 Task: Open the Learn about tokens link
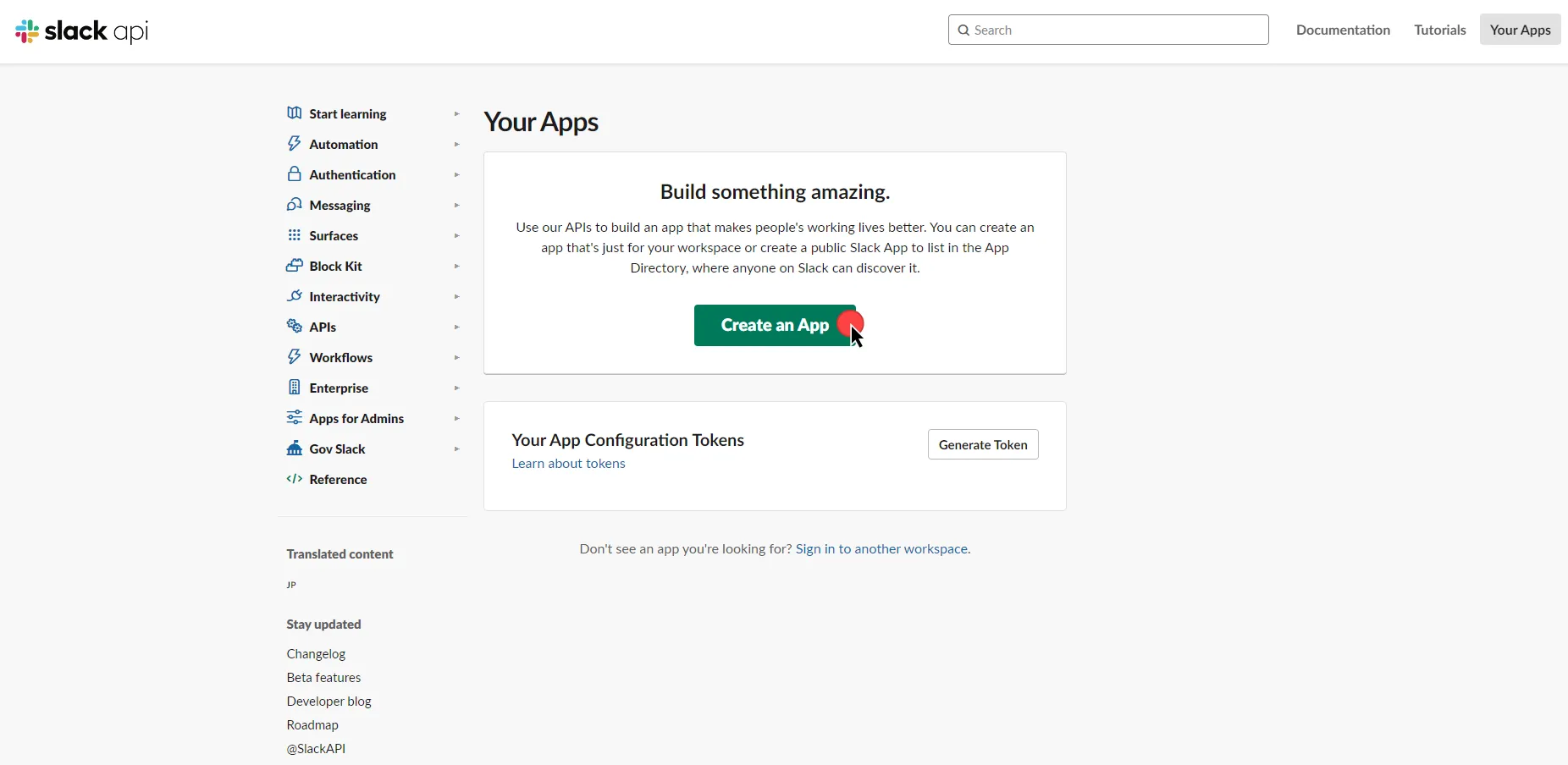pos(568,464)
